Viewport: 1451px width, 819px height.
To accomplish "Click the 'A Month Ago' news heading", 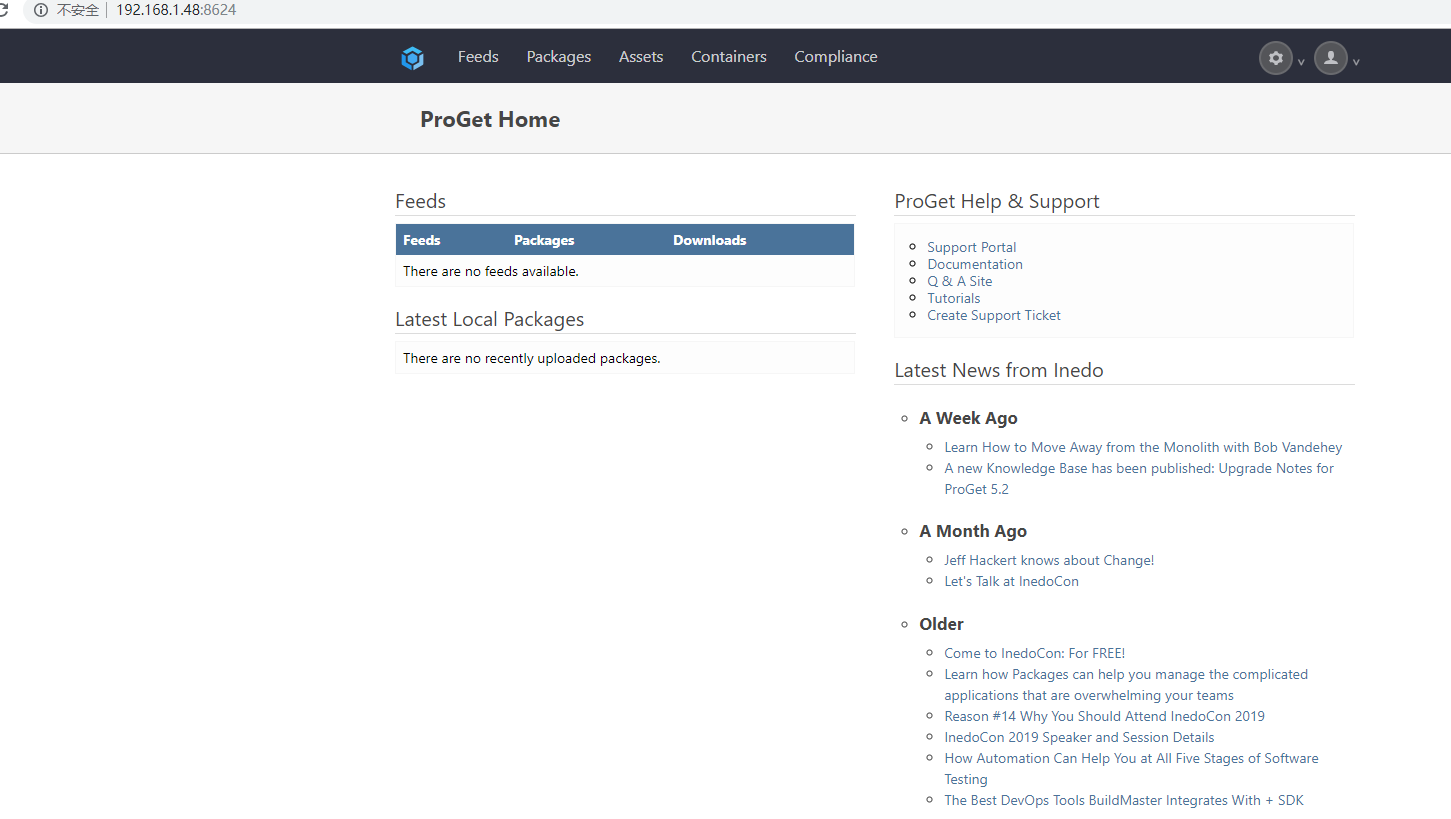I will pos(973,531).
